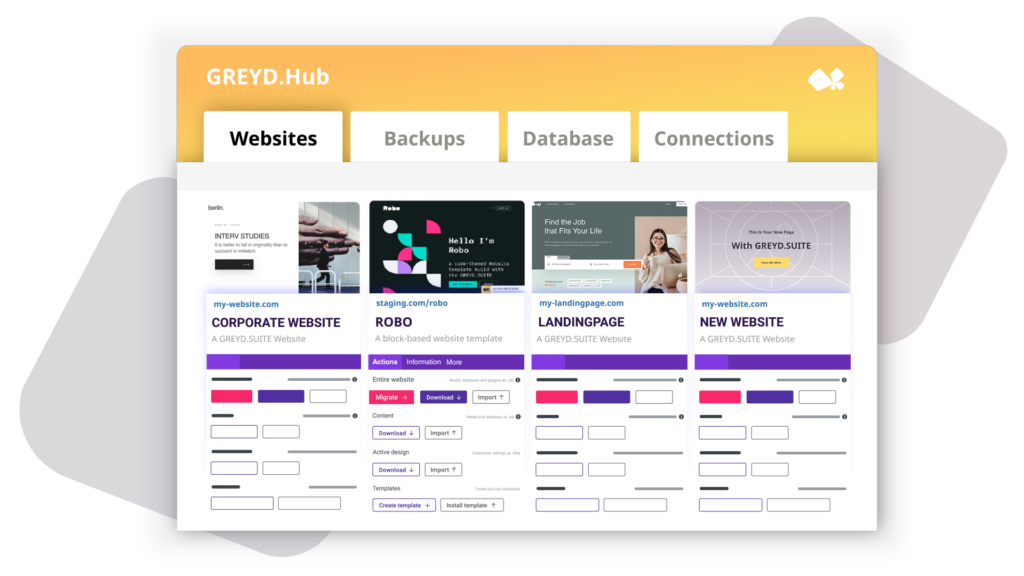This screenshot has height=576, width=1024.
Task: Switch to the Backups tab
Action: pos(424,137)
